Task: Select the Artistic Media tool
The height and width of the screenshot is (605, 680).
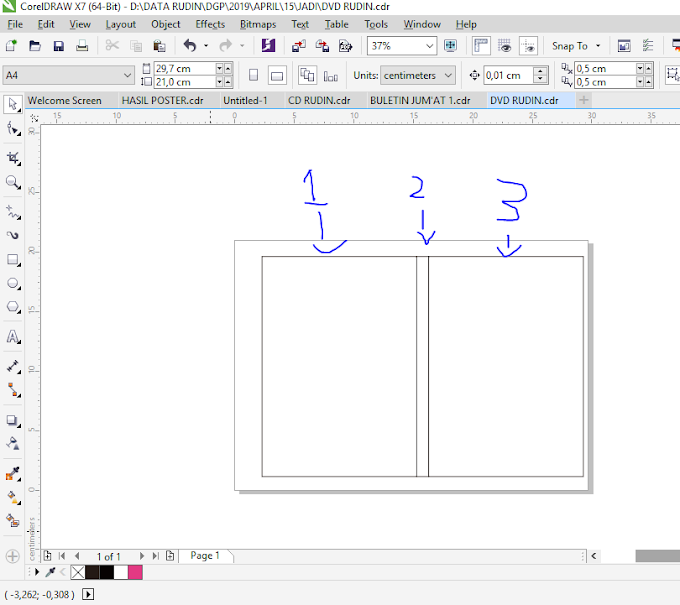Action: 13,235
